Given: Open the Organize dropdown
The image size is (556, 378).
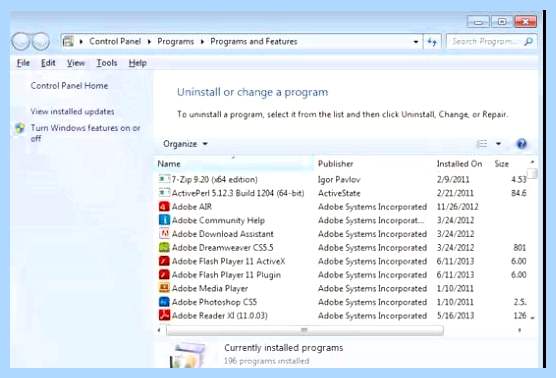Looking at the screenshot, I should (185, 144).
